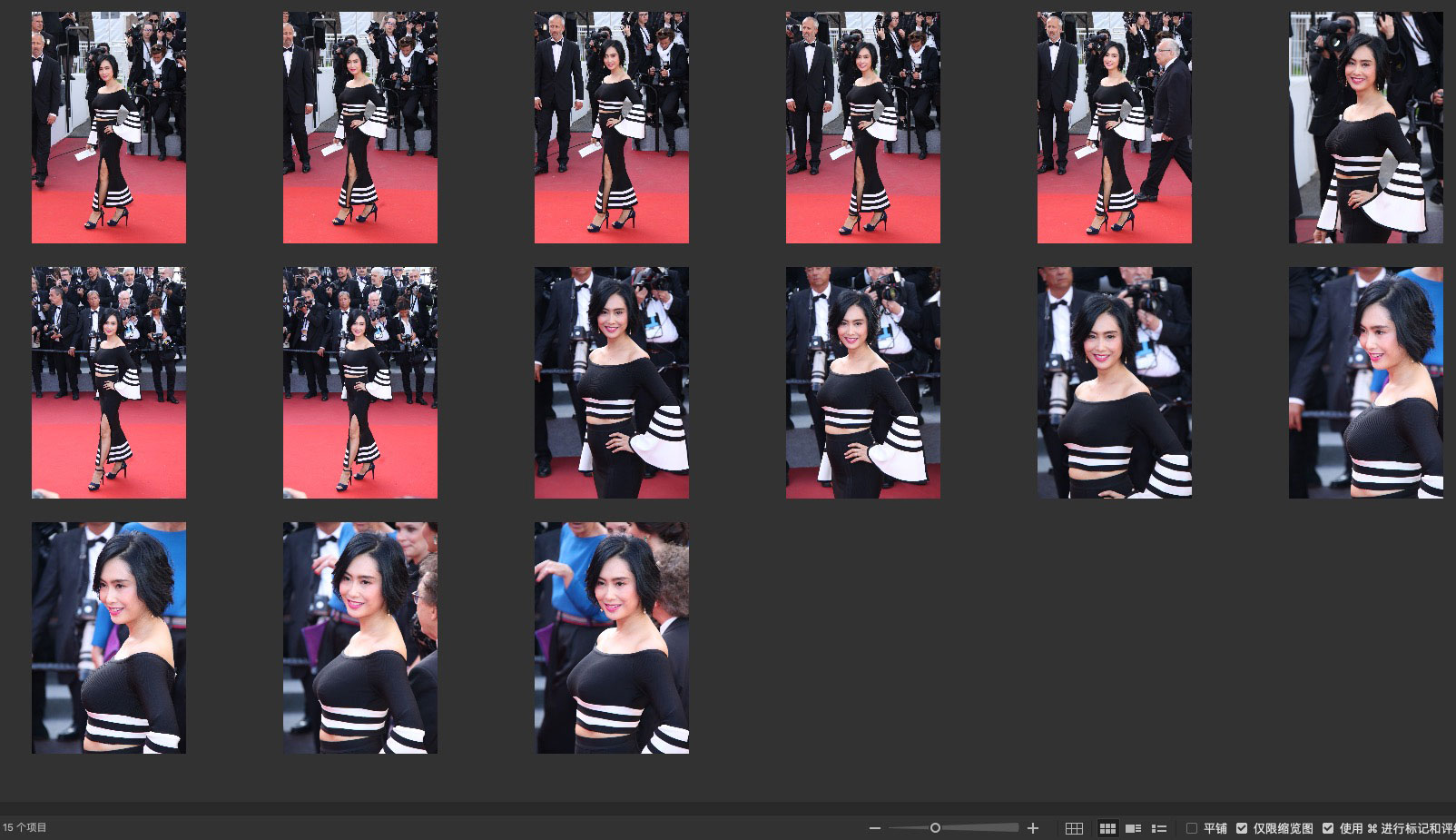
Task: Click the 15 个项目 item count label
Action: [x=25, y=827]
